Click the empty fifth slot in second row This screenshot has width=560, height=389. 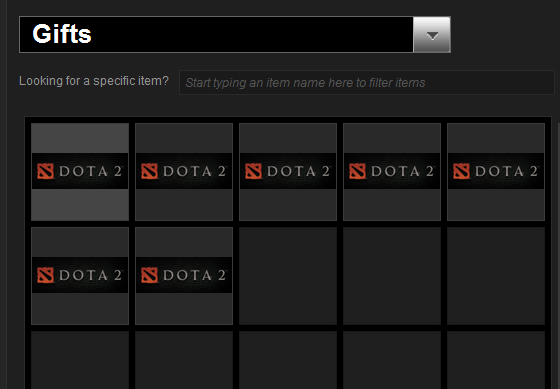coord(496,276)
